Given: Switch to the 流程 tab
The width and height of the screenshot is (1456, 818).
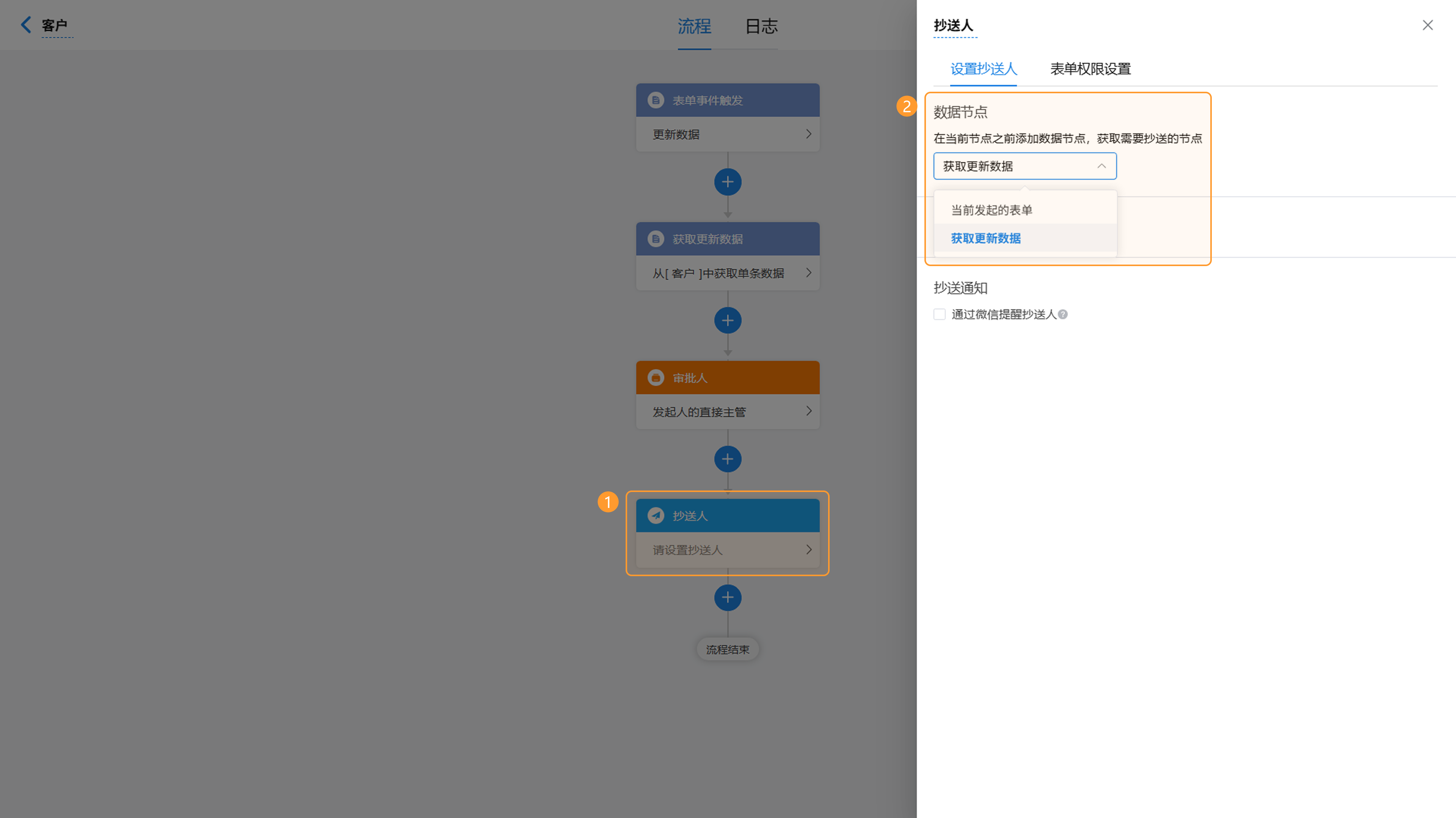Looking at the screenshot, I should (x=694, y=26).
